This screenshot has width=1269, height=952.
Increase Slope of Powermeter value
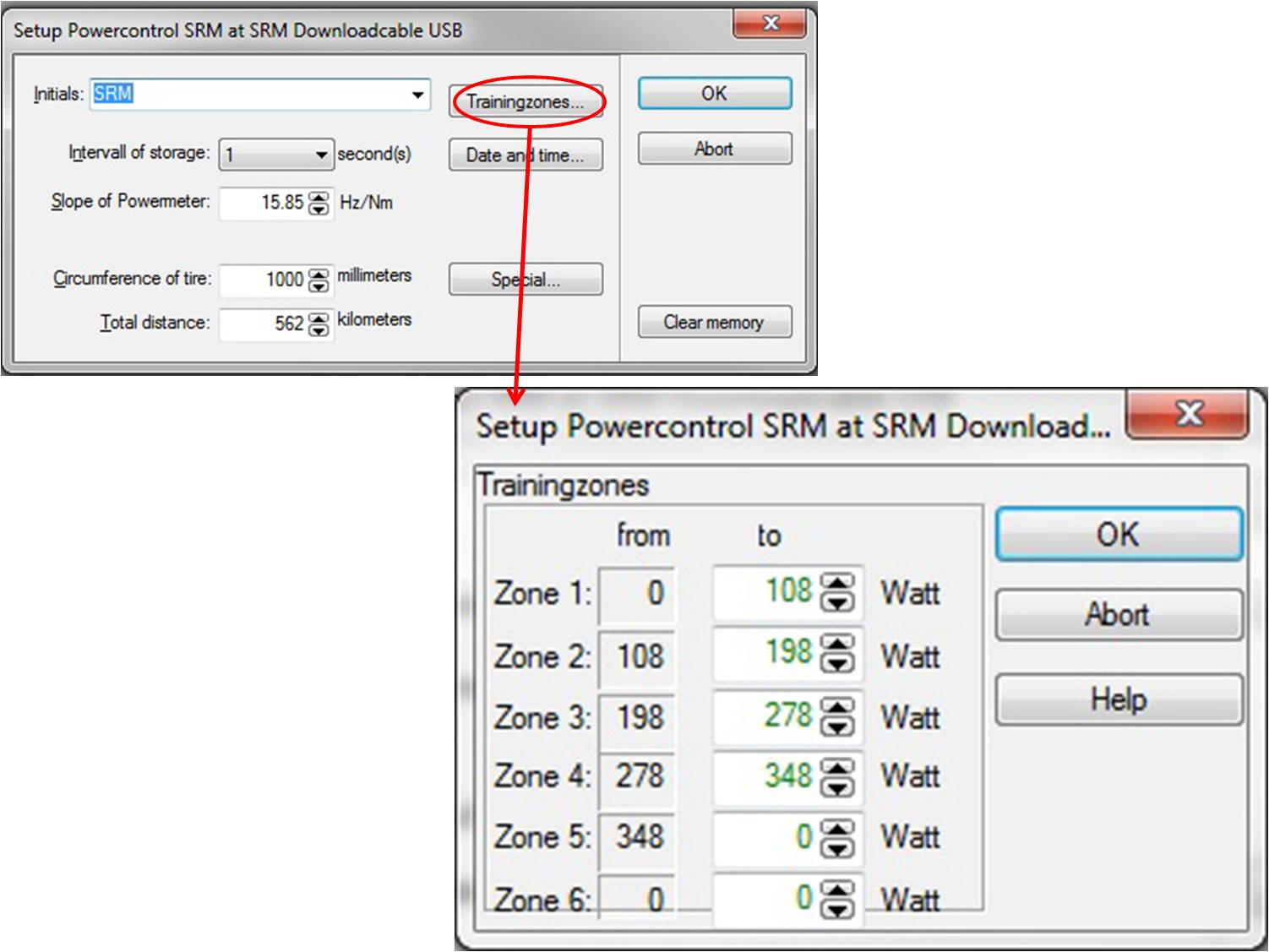[319, 198]
